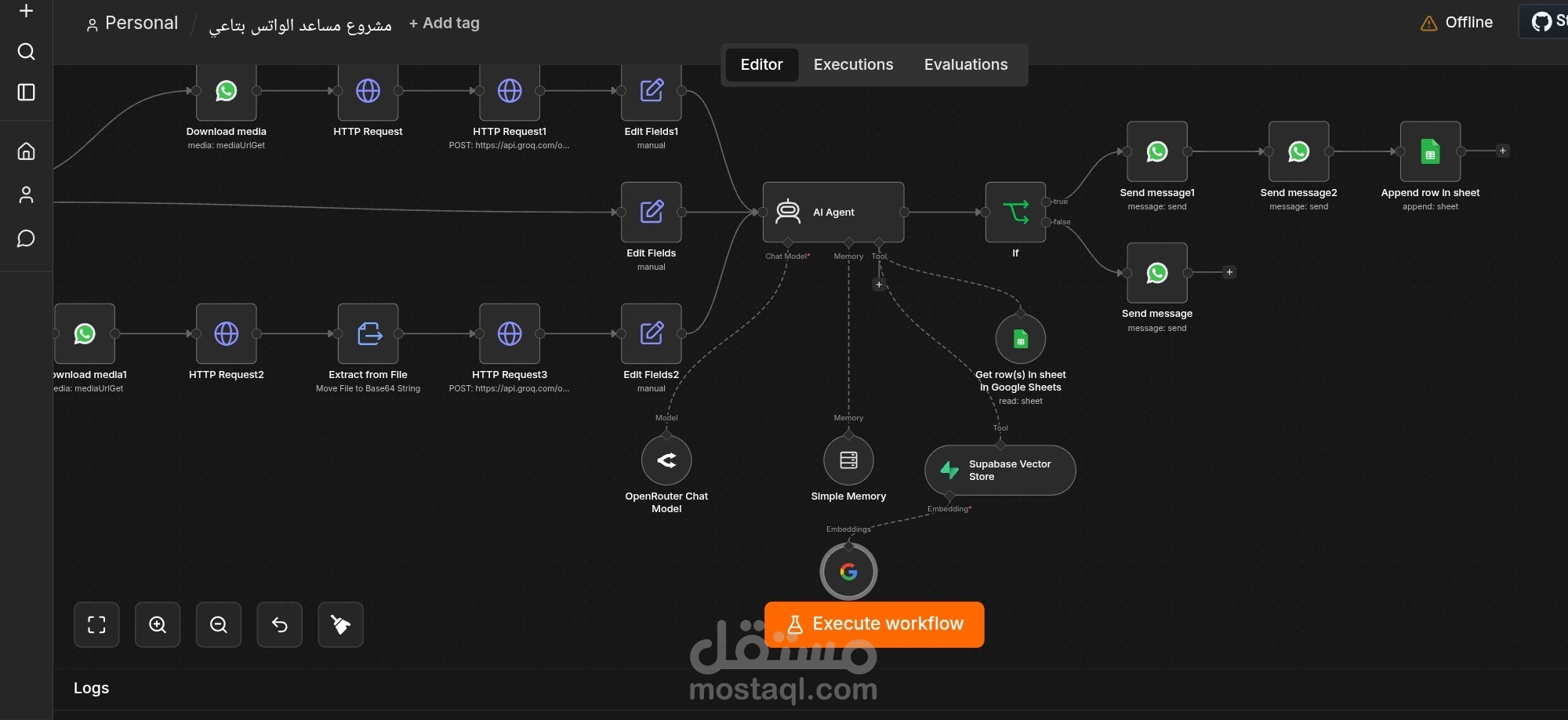Click the plus icon atop sidebar
1568x720 pixels.
click(x=26, y=11)
